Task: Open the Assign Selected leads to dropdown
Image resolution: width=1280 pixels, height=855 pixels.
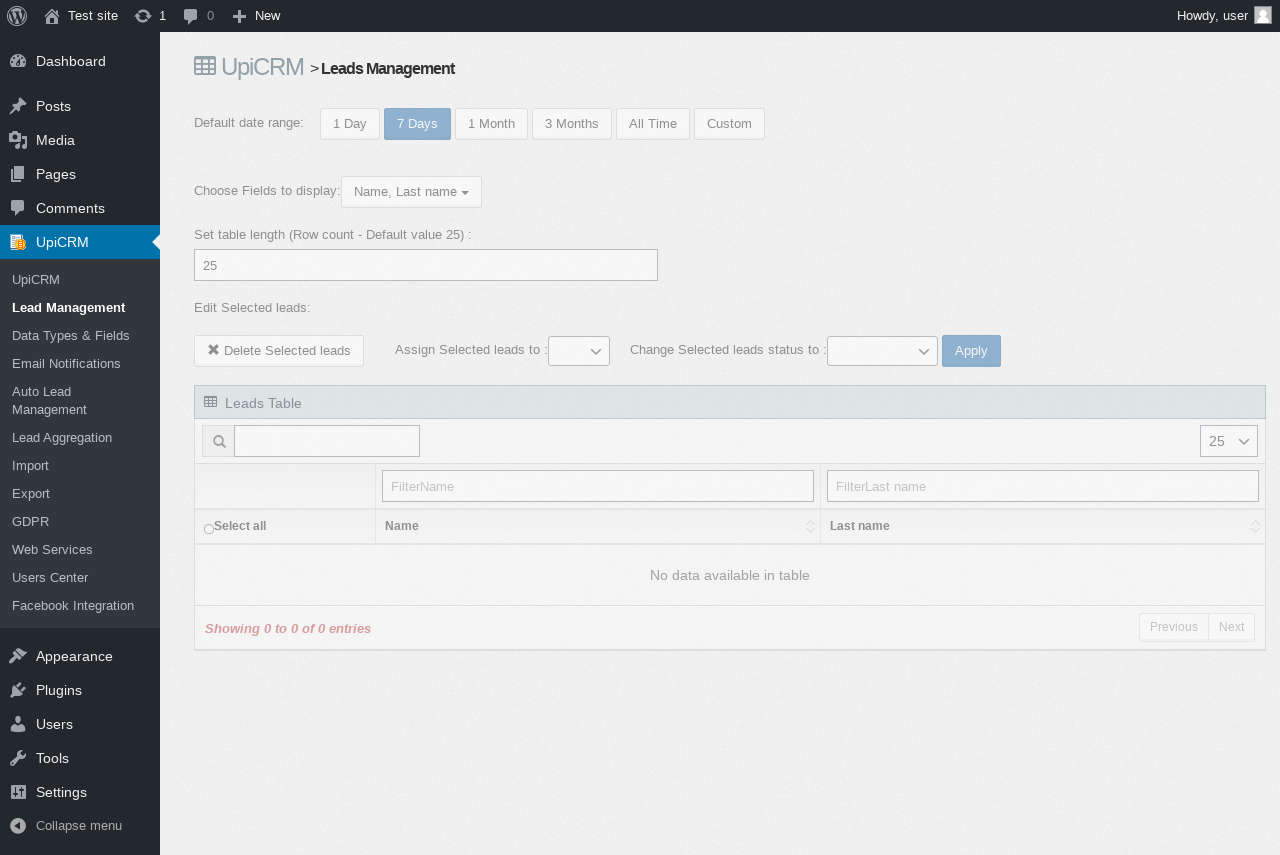Action: [x=579, y=351]
